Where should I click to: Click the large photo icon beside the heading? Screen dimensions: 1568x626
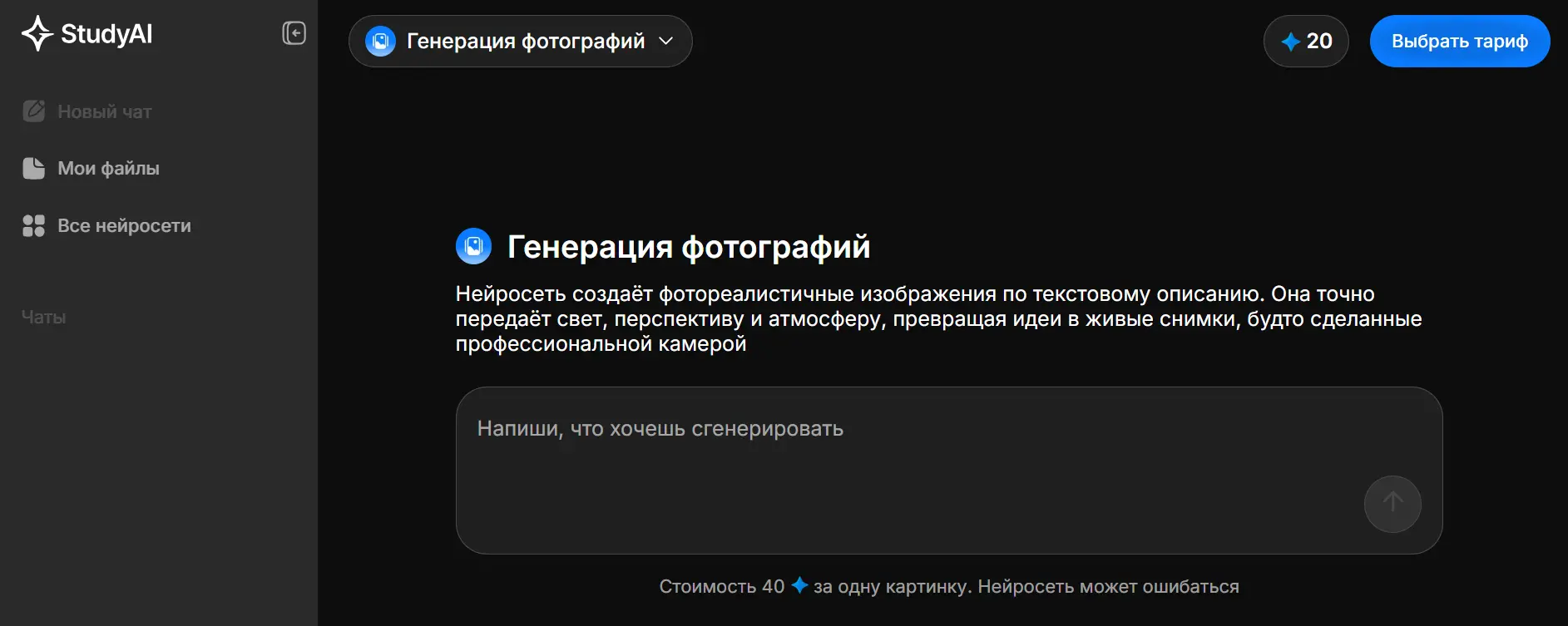click(x=474, y=247)
